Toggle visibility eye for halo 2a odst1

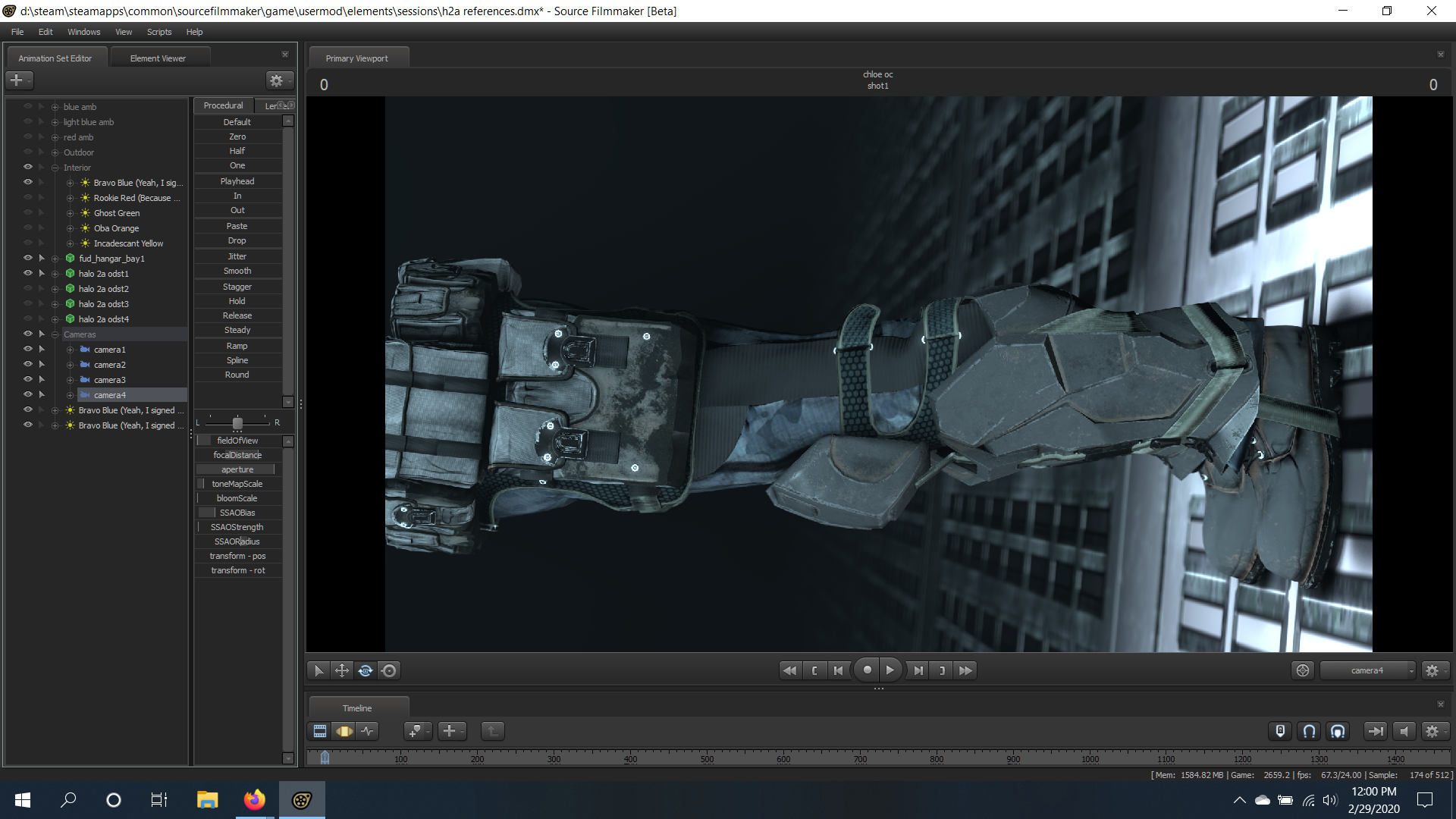point(28,273)
